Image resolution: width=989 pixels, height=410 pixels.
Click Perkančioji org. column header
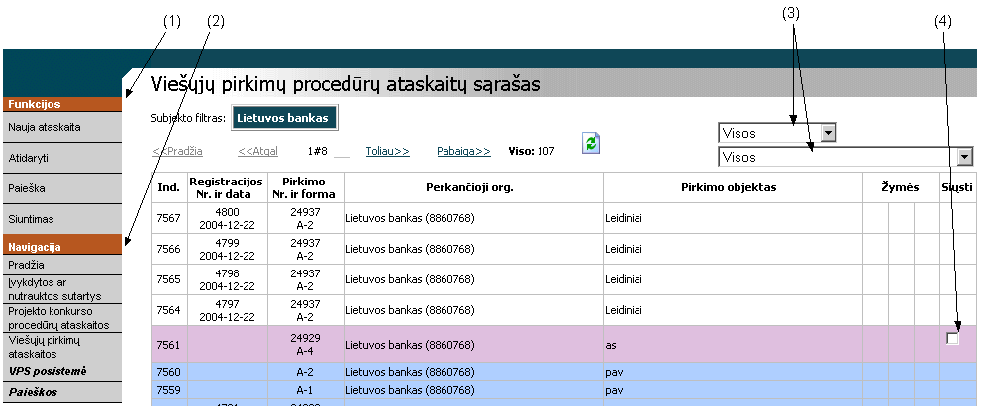point(474,187)
